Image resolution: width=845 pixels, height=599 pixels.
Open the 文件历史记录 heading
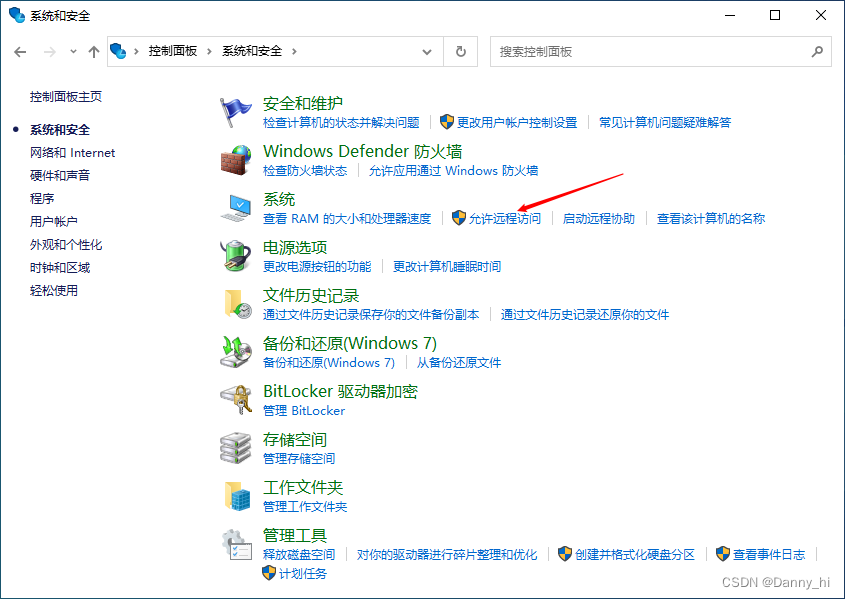click(x=311, y=295)
